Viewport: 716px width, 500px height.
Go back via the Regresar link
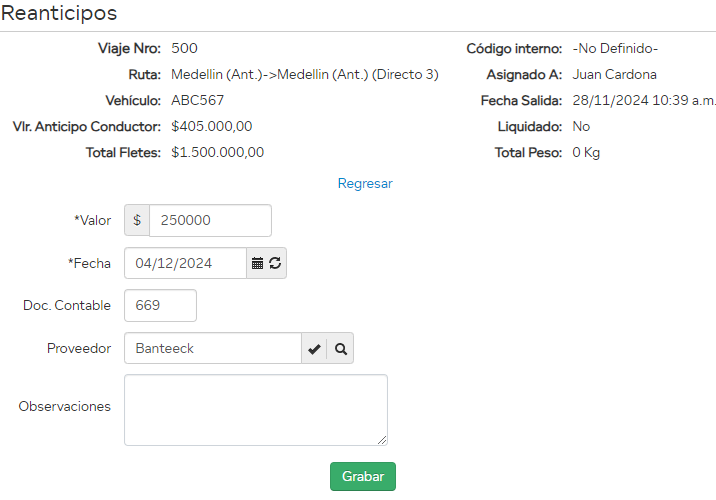(x=365, y=183)
